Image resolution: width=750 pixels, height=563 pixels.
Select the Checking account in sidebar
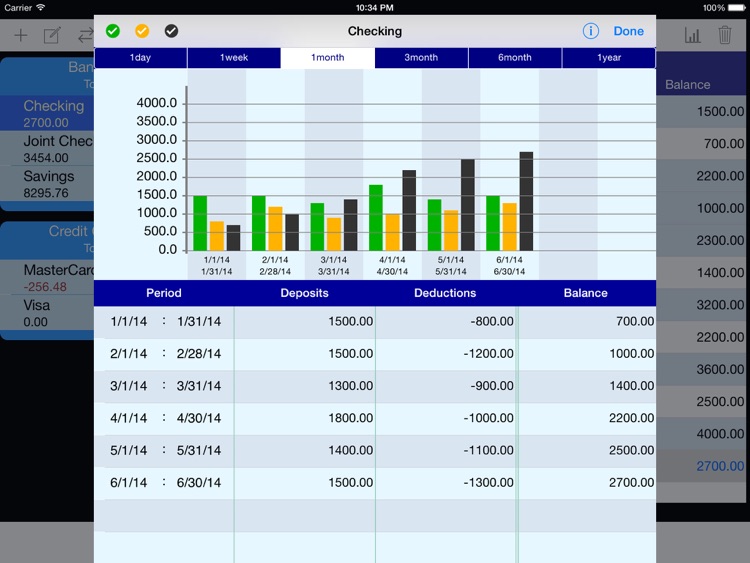point(47,113)
